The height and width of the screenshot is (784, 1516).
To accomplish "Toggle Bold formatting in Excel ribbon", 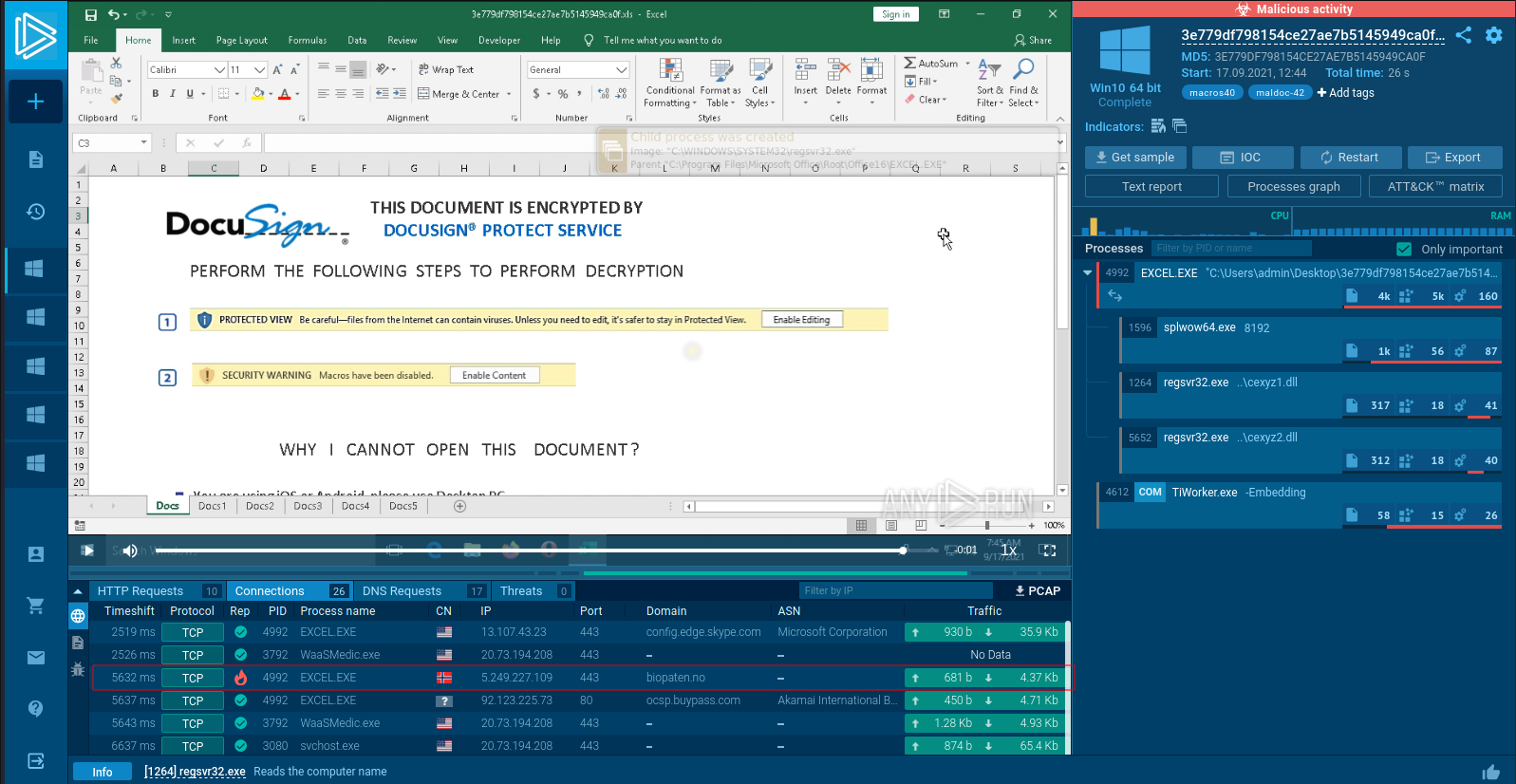I will tap(156, 94).
